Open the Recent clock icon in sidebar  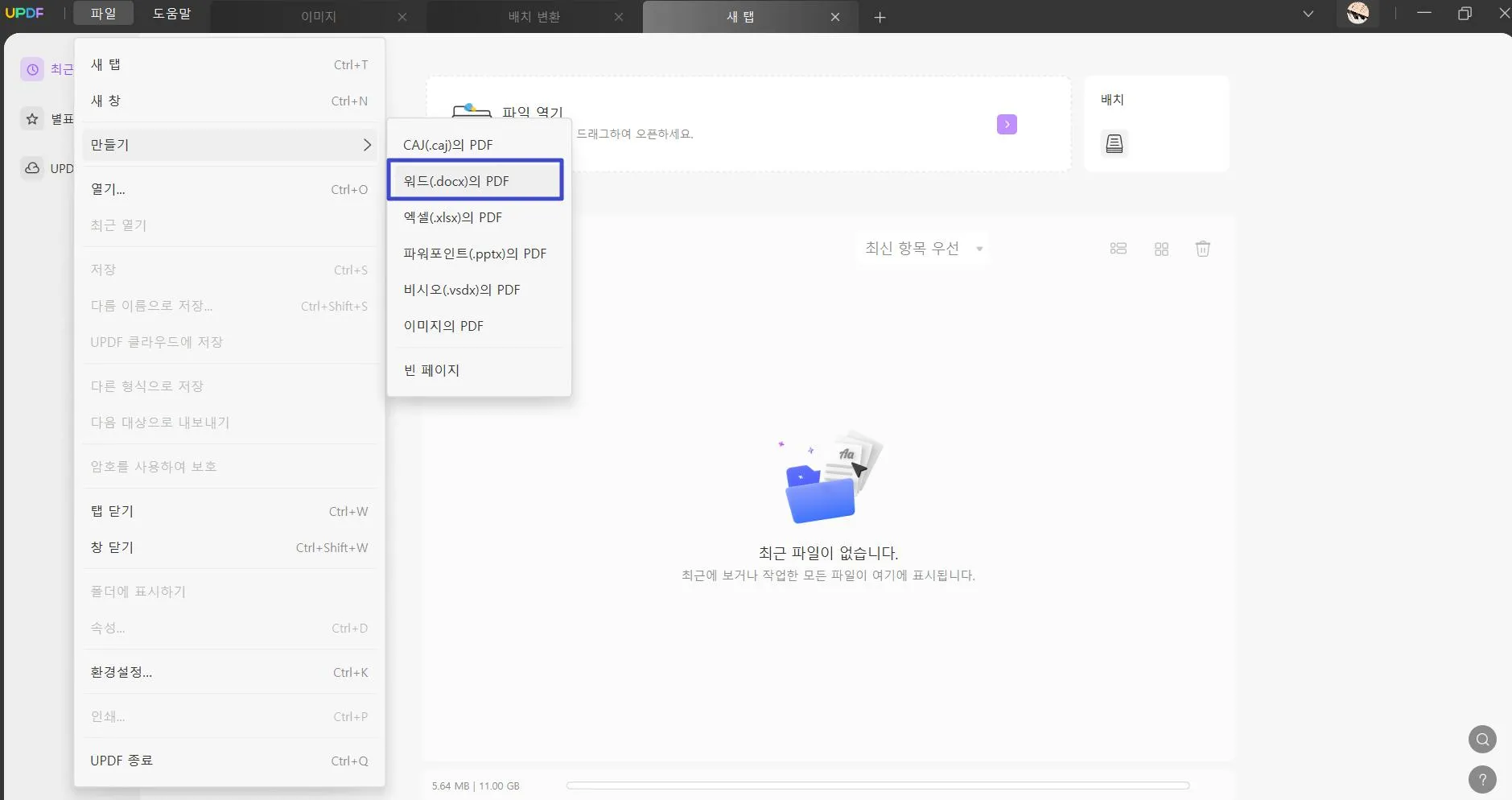(x=32, y=70)
